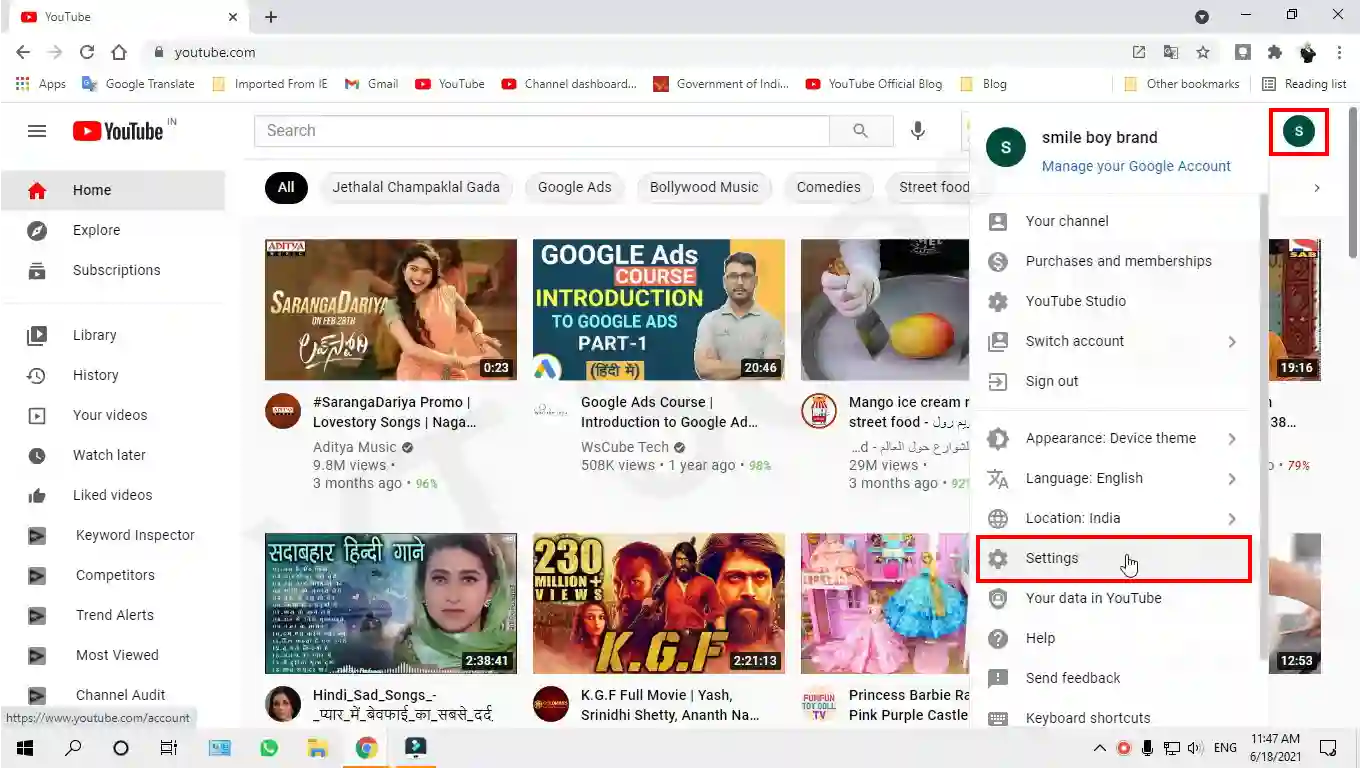The image size is (1360, 768).
Task: Click the Help question mark icon
Action: pos(998,638)
